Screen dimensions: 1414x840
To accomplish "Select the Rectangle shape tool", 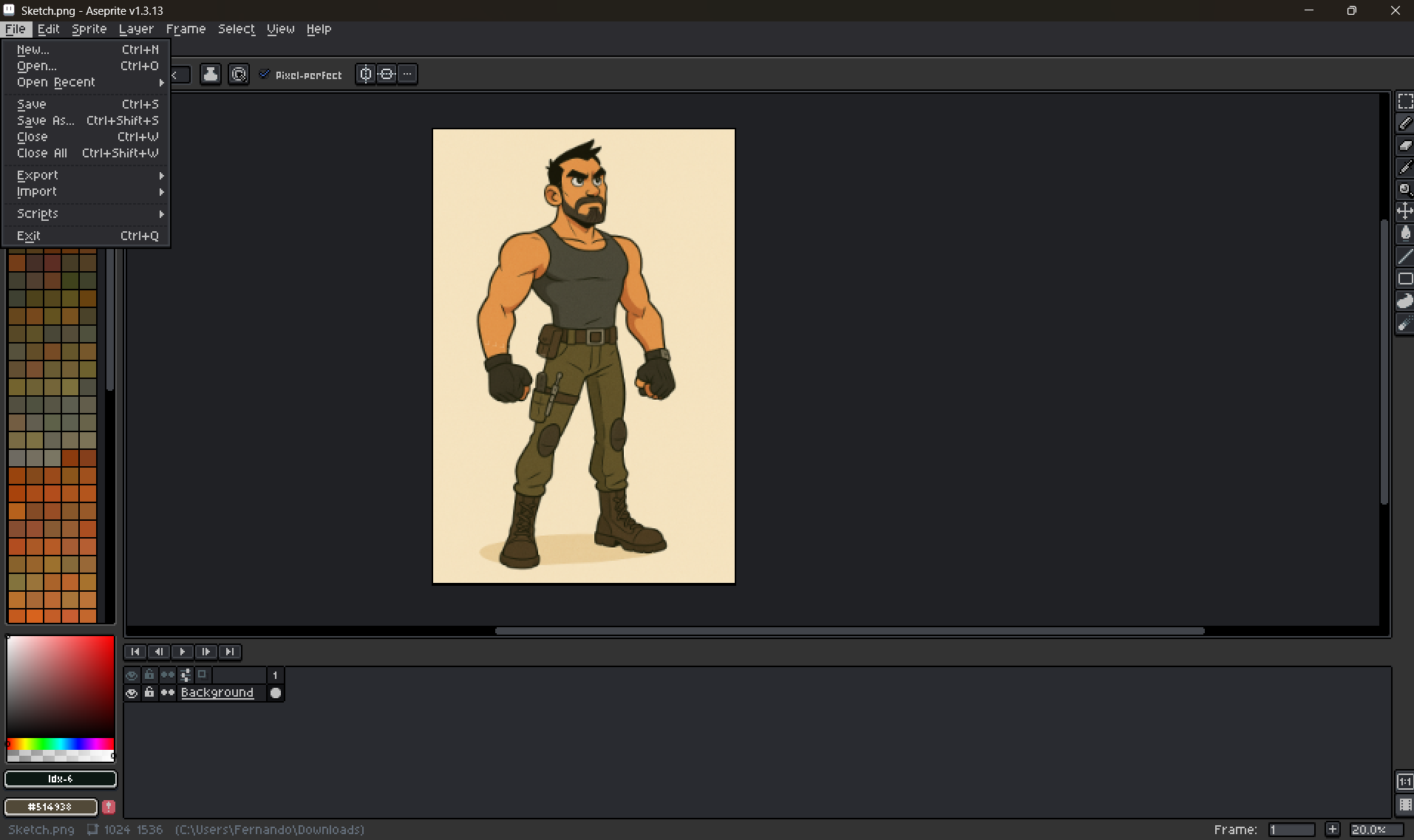I will pos(1404,279).
